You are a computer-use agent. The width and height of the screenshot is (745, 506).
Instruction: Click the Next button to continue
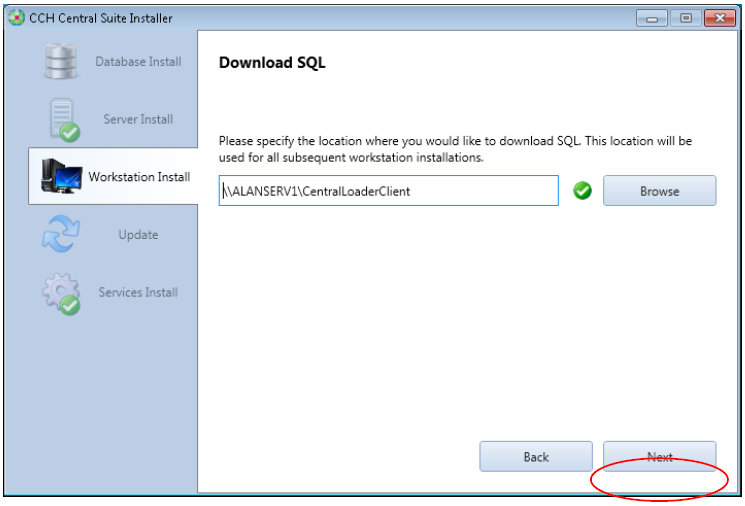coord(659,457)
